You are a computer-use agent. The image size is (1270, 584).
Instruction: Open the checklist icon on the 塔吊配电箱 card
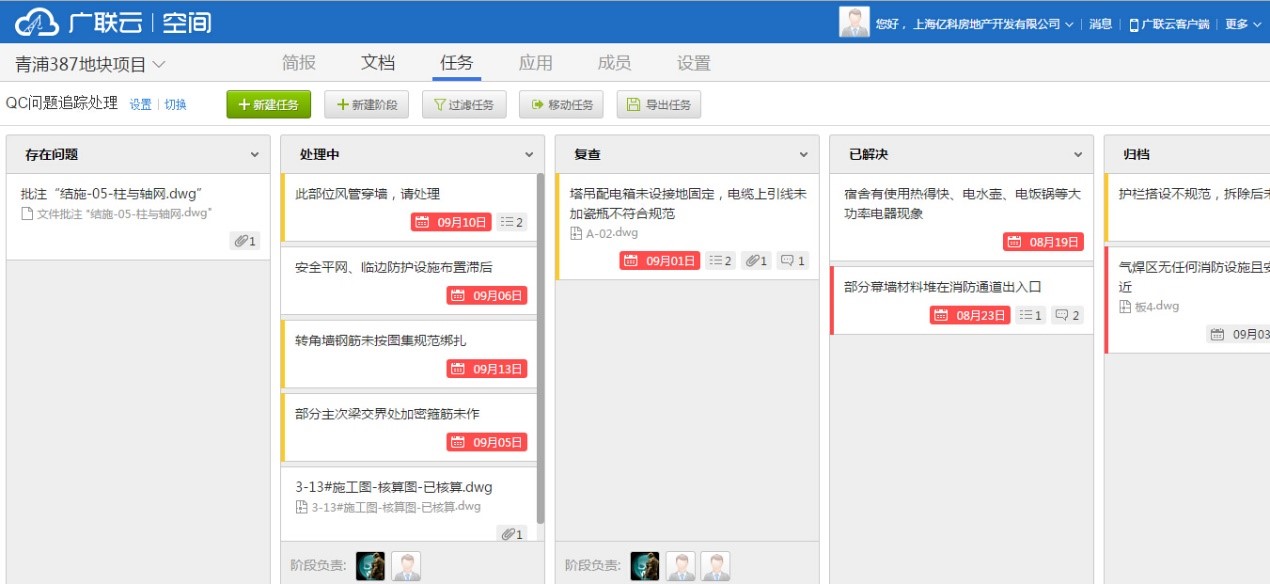(715, 259)
